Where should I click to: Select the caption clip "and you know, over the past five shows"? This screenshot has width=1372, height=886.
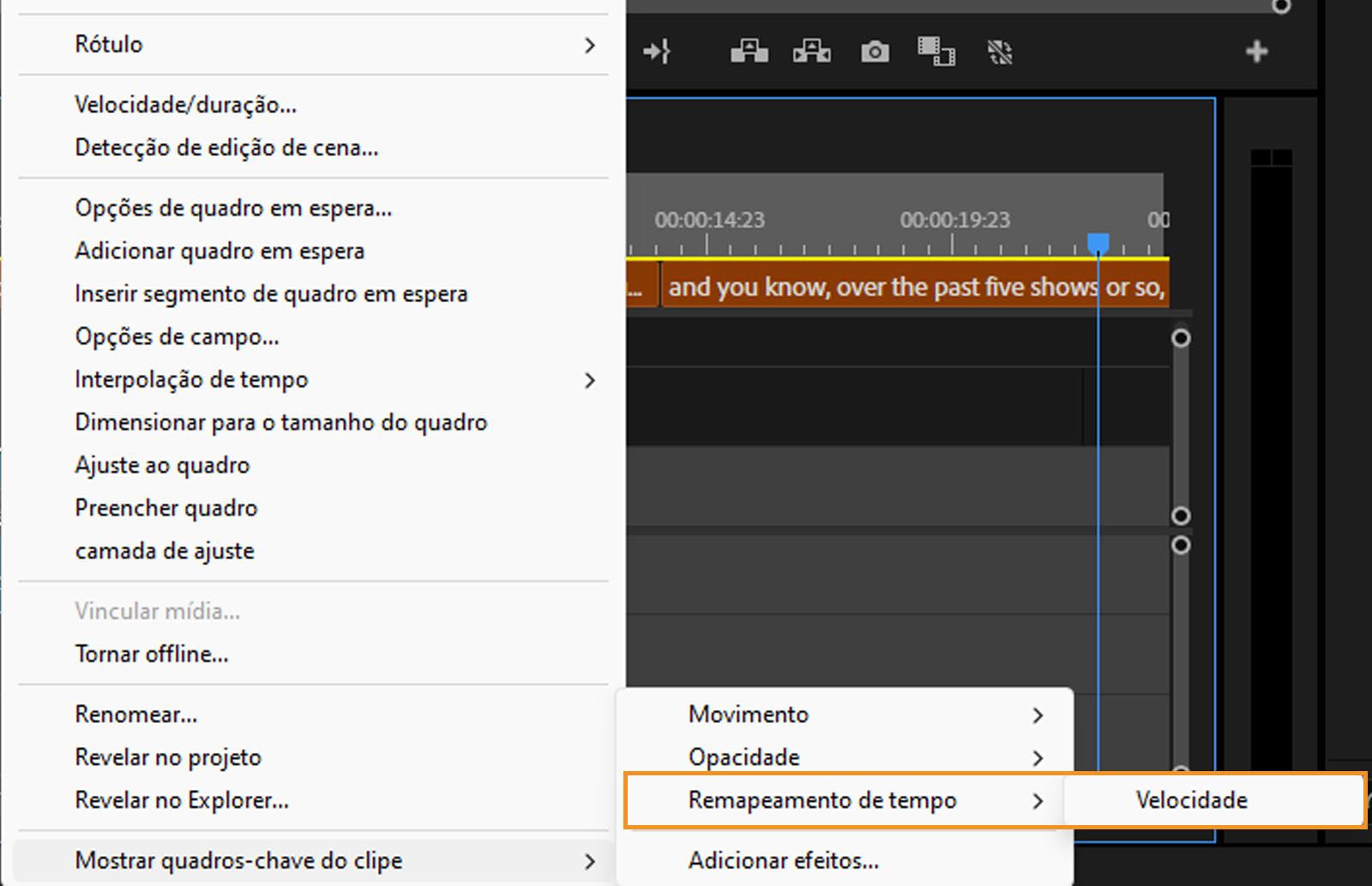point(915,286)
